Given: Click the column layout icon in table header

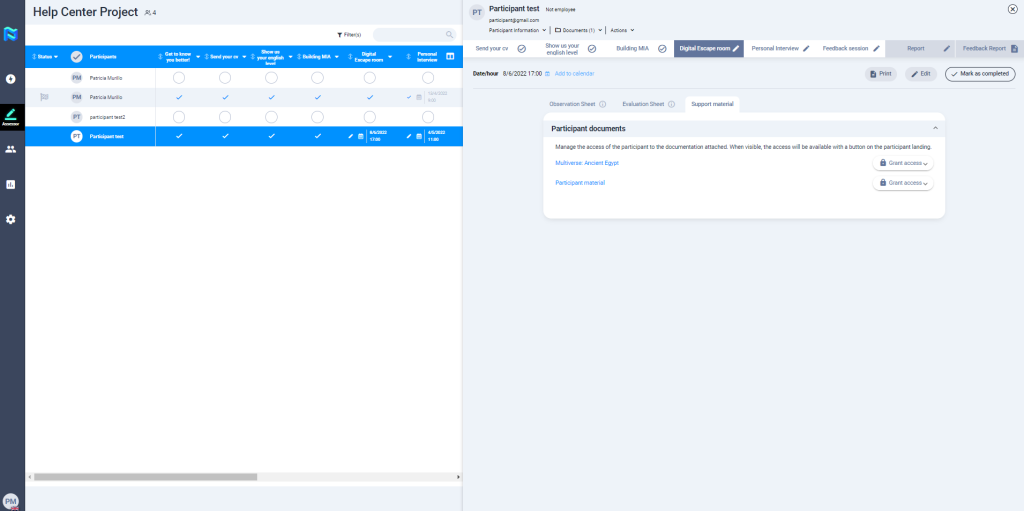Looking at the screenshot, I should click(449, 56).
